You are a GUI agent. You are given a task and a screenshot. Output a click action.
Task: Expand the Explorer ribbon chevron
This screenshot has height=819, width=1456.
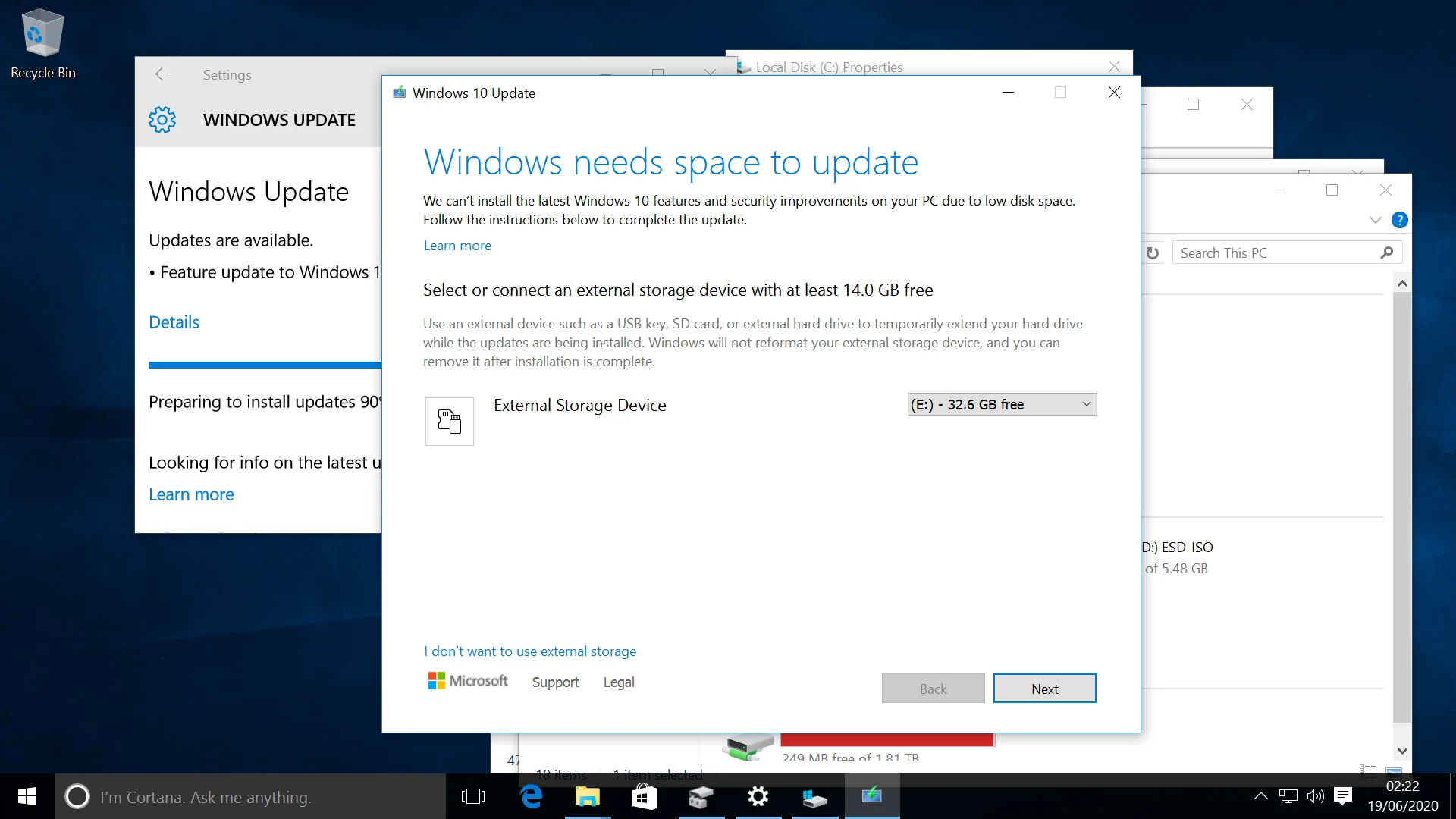coord(1376,220)
